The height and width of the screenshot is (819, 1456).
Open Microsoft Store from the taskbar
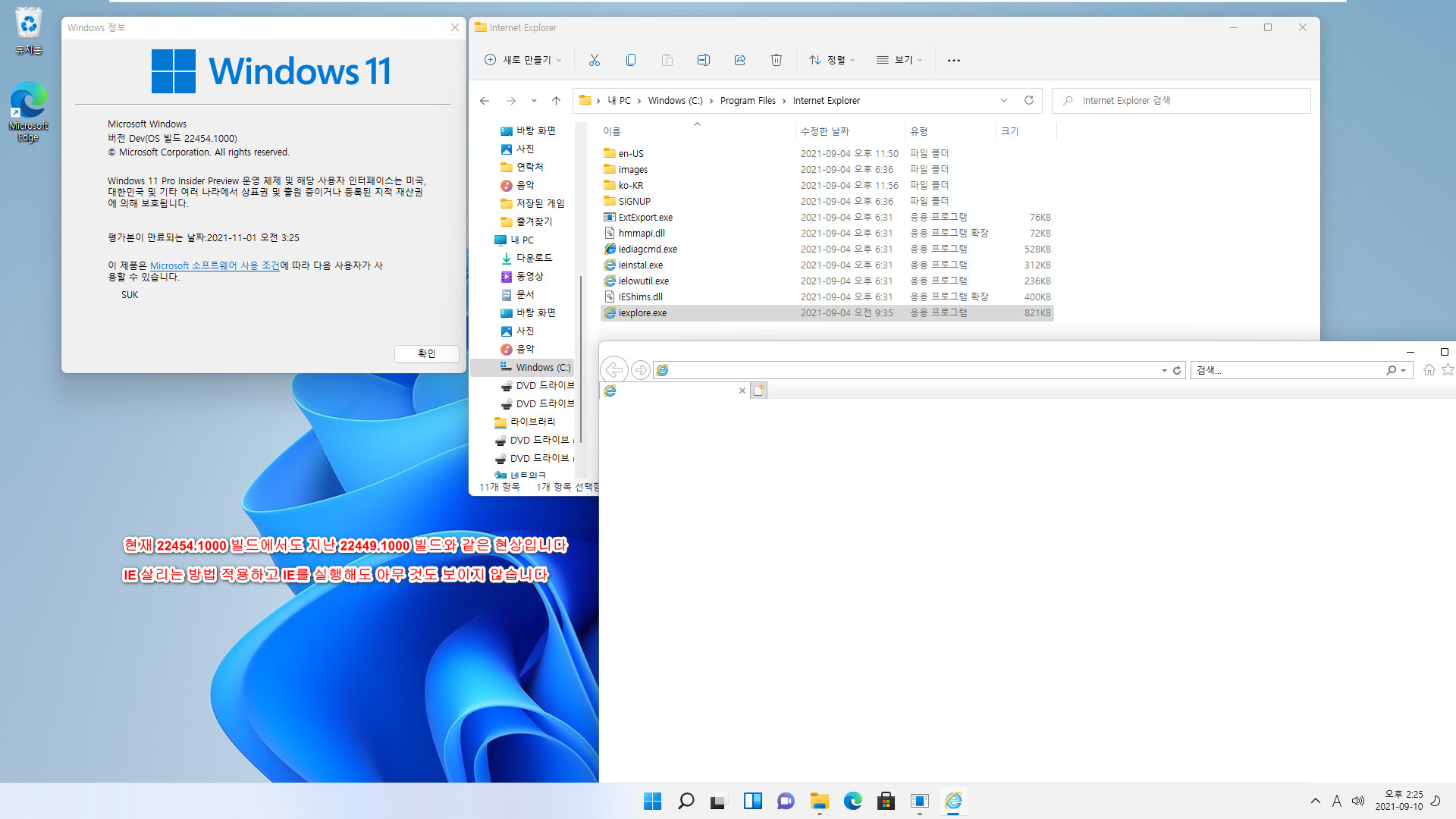click(886, 801)
